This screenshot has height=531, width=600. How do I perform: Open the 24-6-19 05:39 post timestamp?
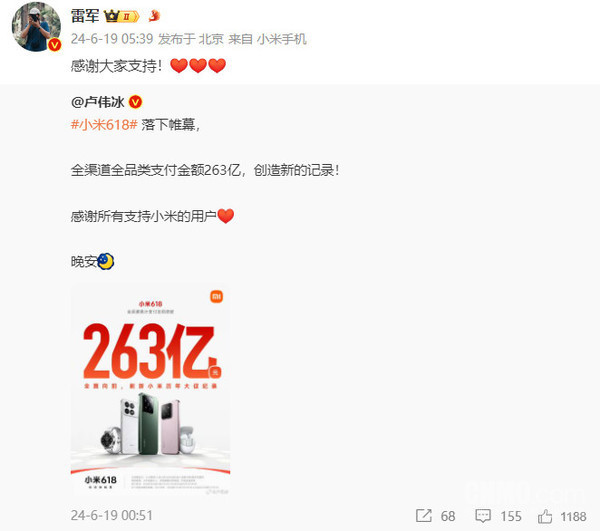click(x=112, y=39)
